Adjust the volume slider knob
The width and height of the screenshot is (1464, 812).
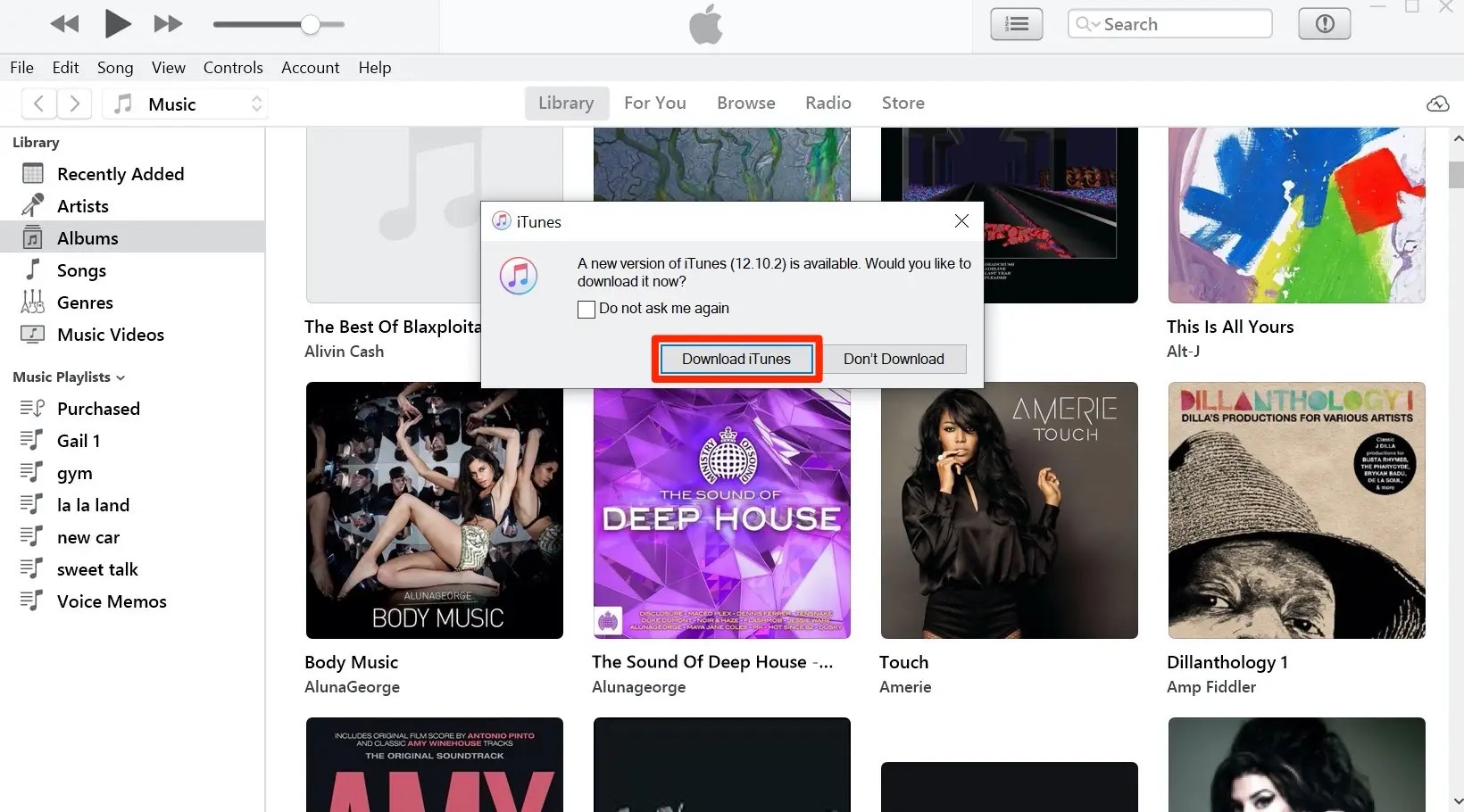[x=310, y=24]
